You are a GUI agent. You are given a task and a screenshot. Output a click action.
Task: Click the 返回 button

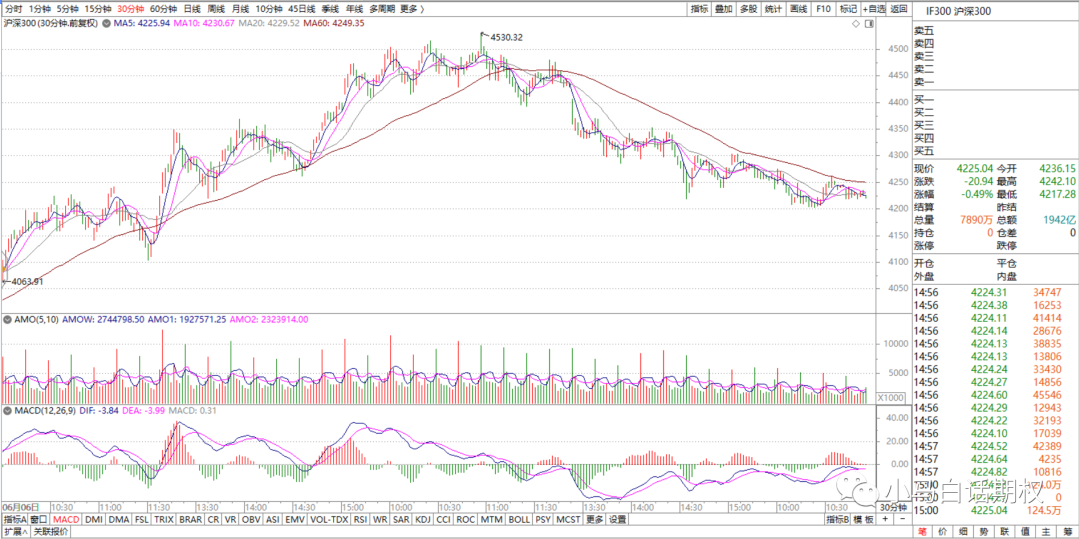(x=899, y=8)
